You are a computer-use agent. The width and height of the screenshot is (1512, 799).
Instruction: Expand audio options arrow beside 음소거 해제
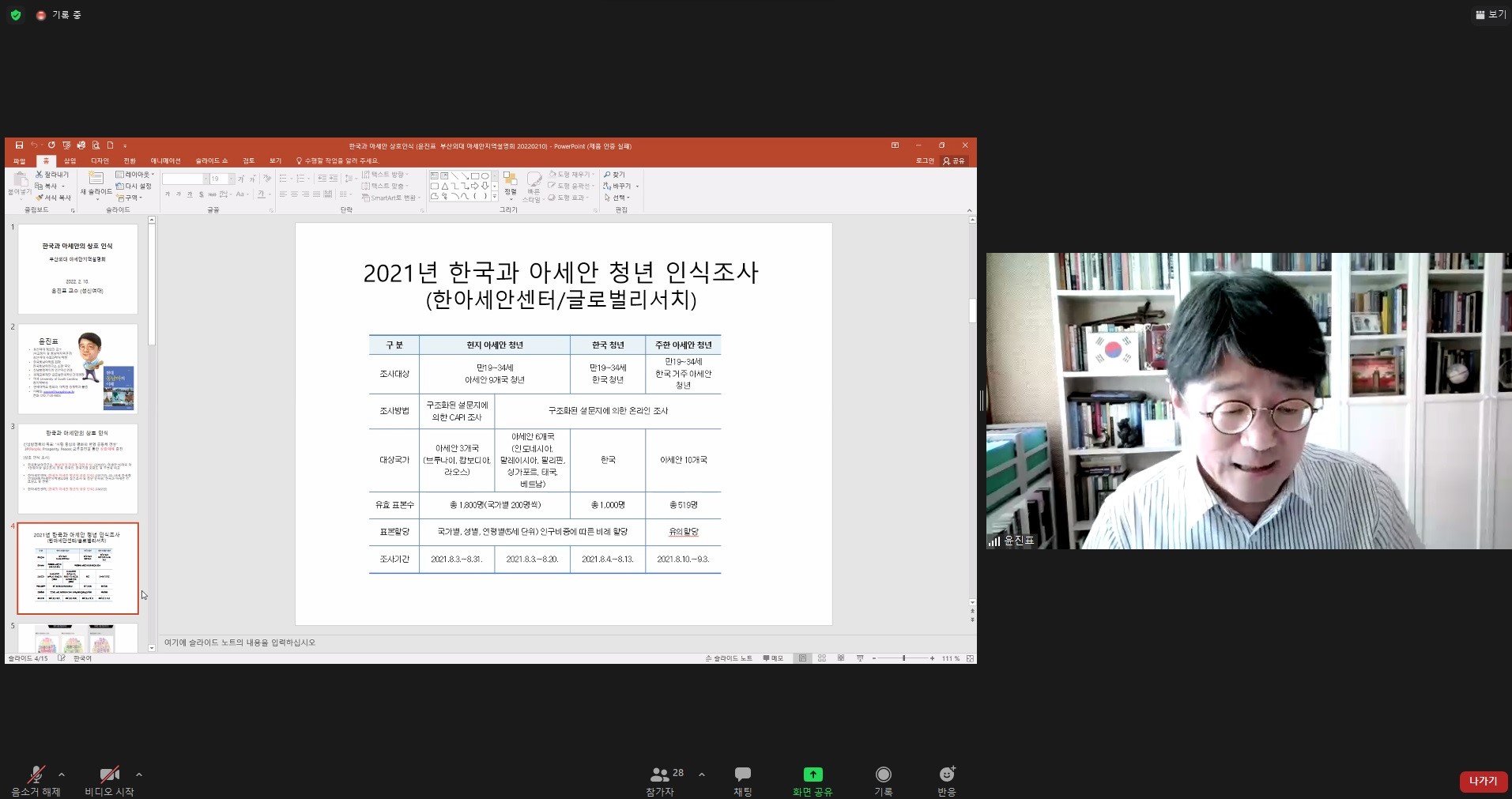62,775
